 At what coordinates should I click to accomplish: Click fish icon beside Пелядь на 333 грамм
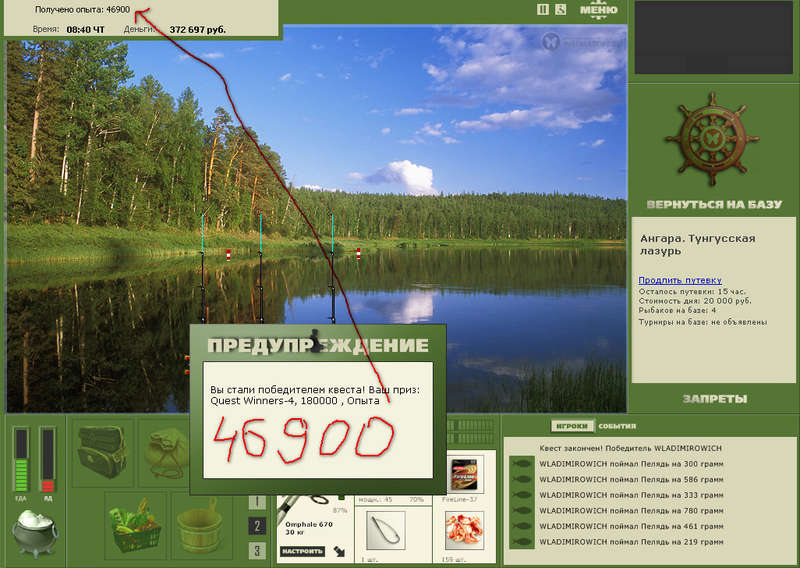tap(521, 495)
